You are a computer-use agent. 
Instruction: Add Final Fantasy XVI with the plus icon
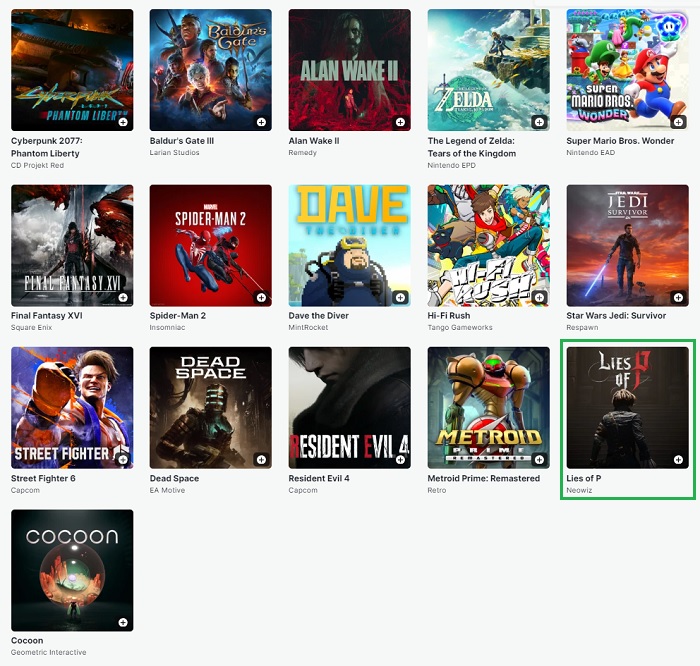point(122,297)
